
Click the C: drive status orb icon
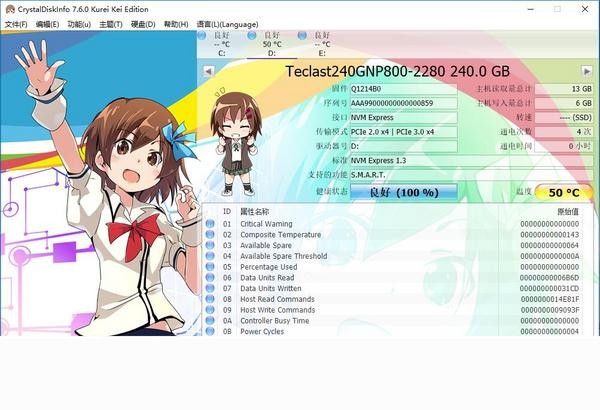[x=202, y=36]
